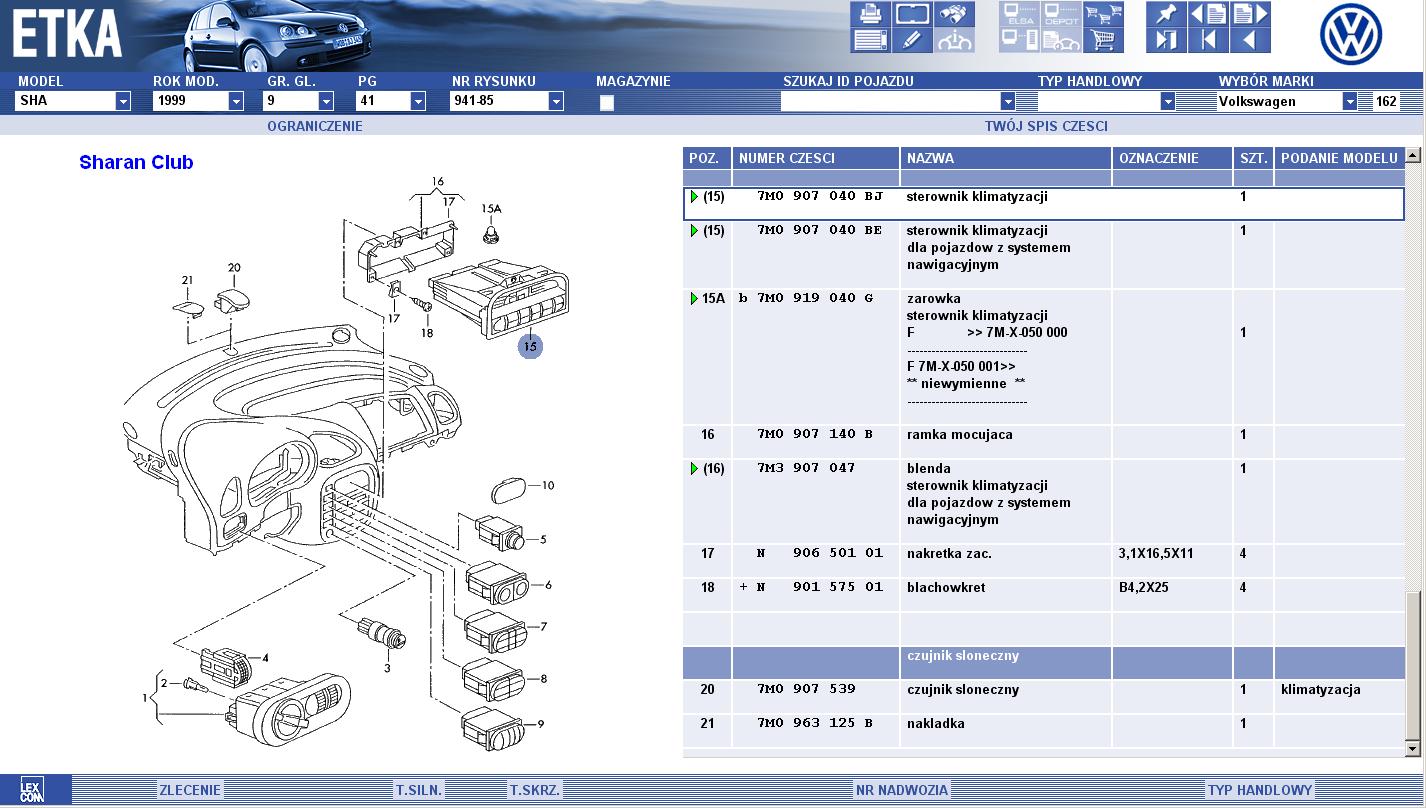Click the LexCom logo
The image size is (1426, 808).
pos(31,790)
